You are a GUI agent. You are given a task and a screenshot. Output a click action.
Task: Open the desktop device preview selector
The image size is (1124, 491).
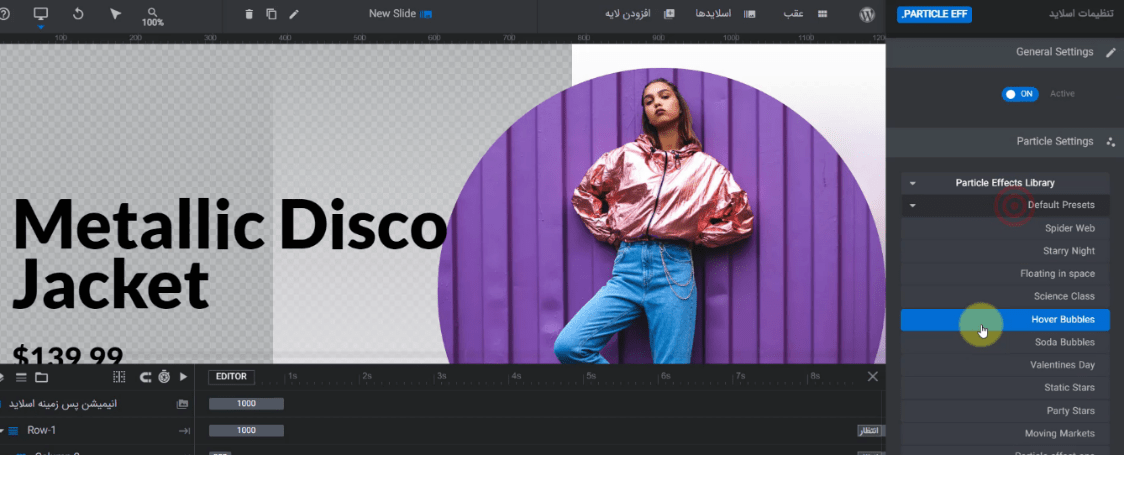[41, 14]
